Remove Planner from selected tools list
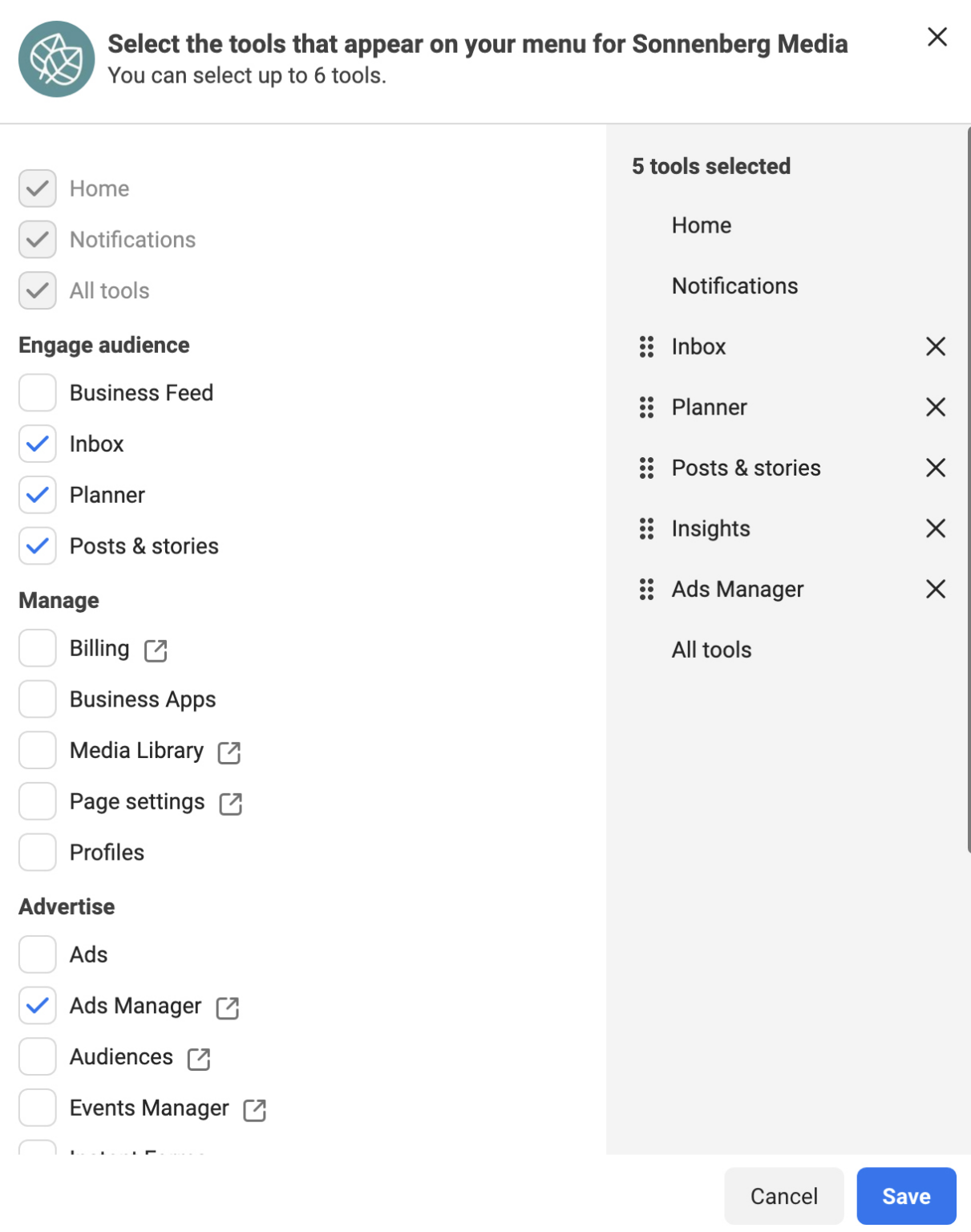The width and height of the screenshot is (971, 1232). tap(935, 407)
